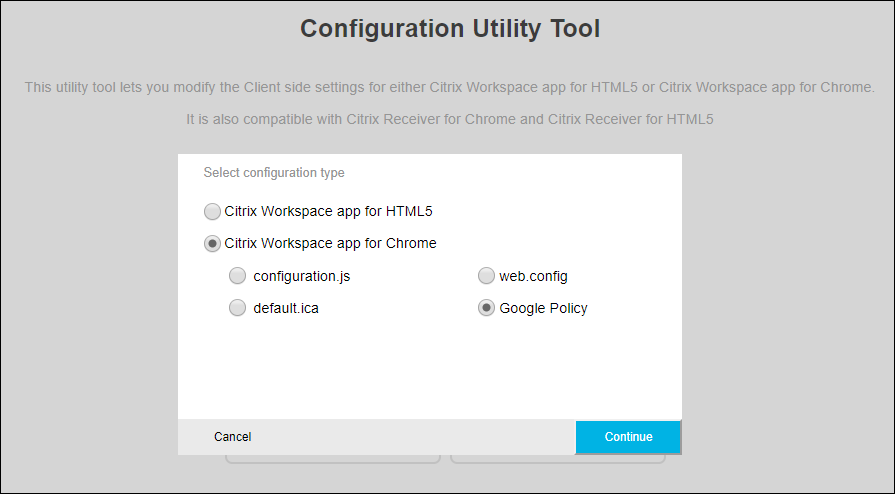Click the "web.config" label text
The height and width of the screenshot is (494, 895).
(x=534, y=276)
